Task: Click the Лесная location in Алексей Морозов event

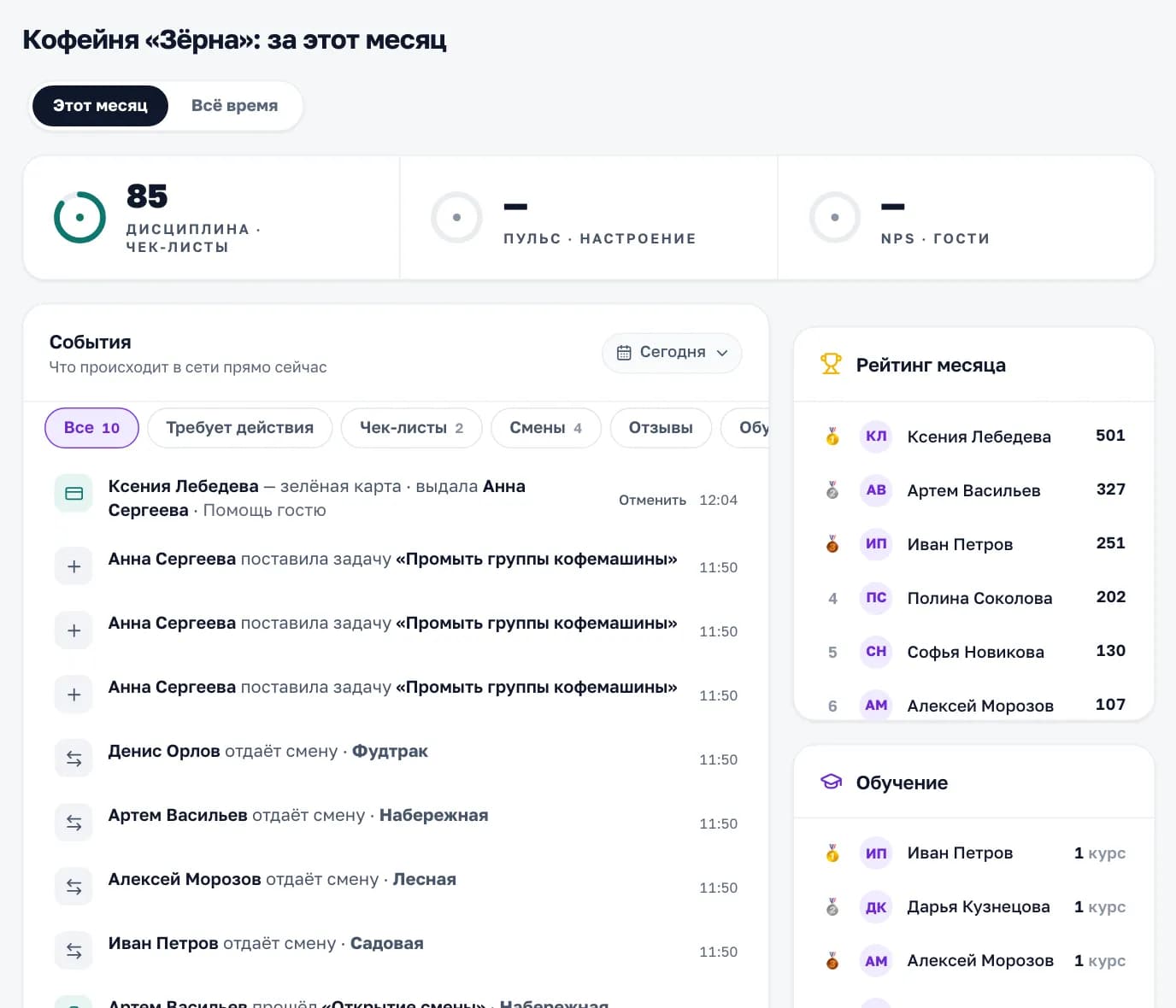Action: click(x=424, y=880)
